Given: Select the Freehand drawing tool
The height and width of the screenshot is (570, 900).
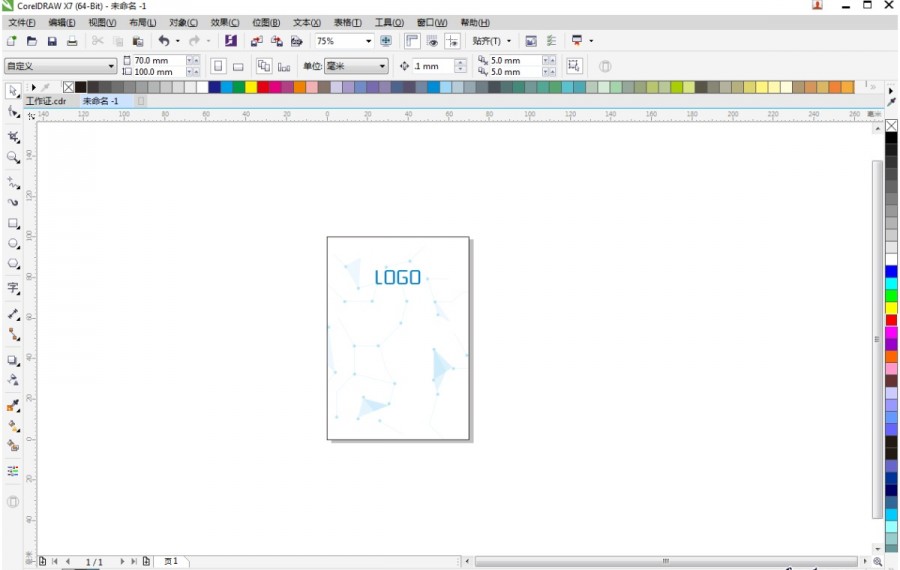Looking at the screenshot, I should pyautogui.click(x=13, y=183).
